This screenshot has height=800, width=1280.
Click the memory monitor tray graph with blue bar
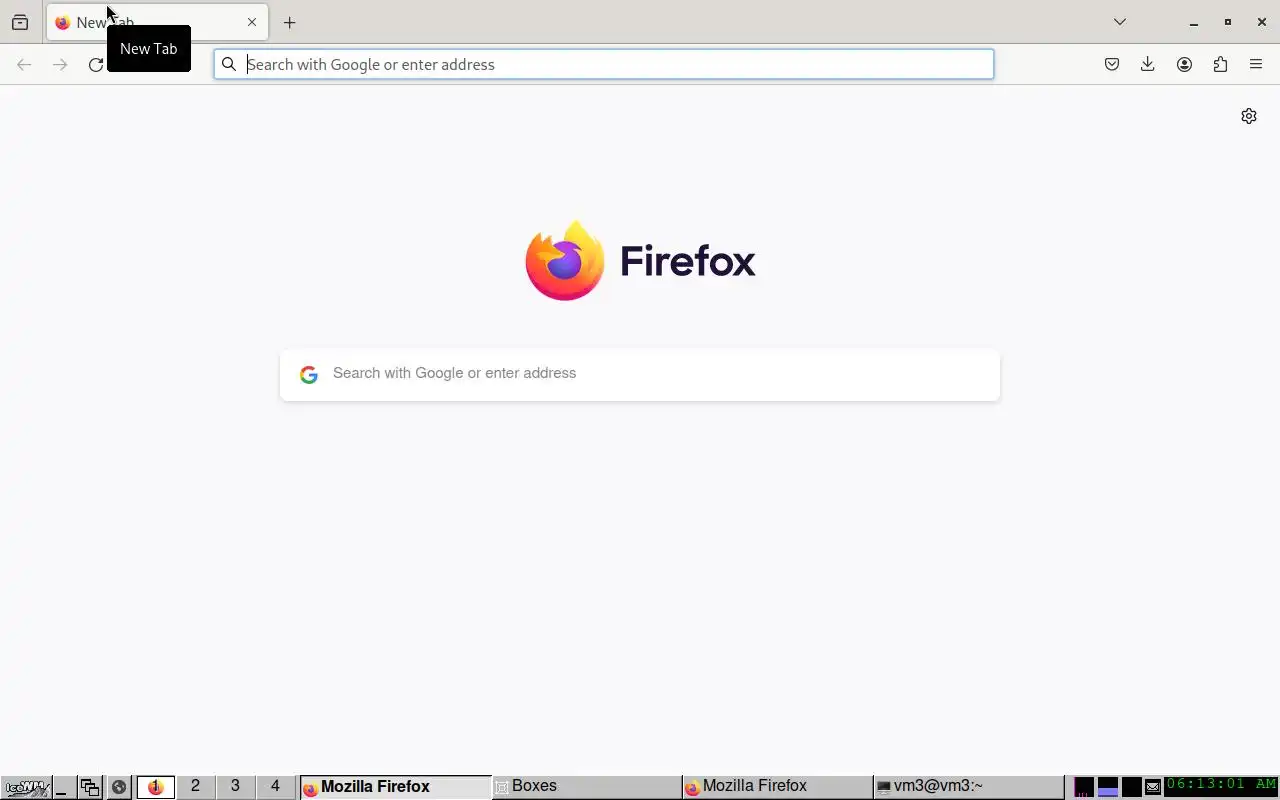coord(1108,787)
